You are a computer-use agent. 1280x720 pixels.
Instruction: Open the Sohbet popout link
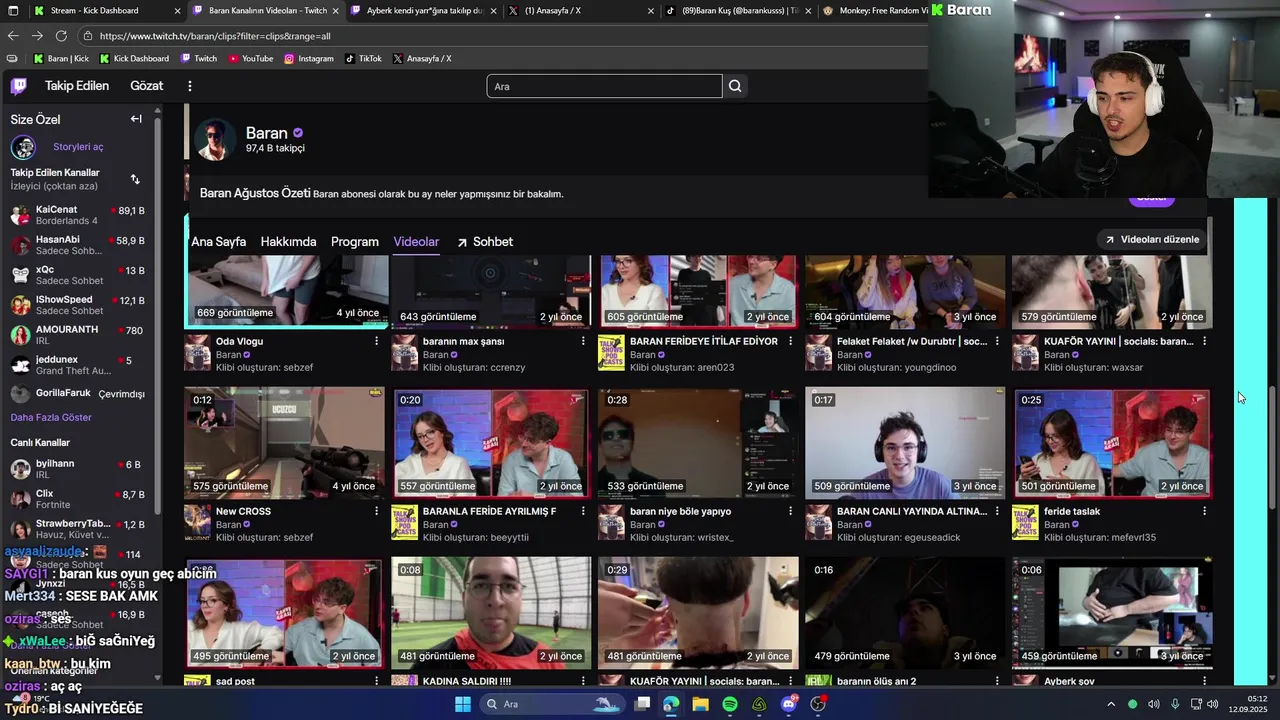(485, 242)
